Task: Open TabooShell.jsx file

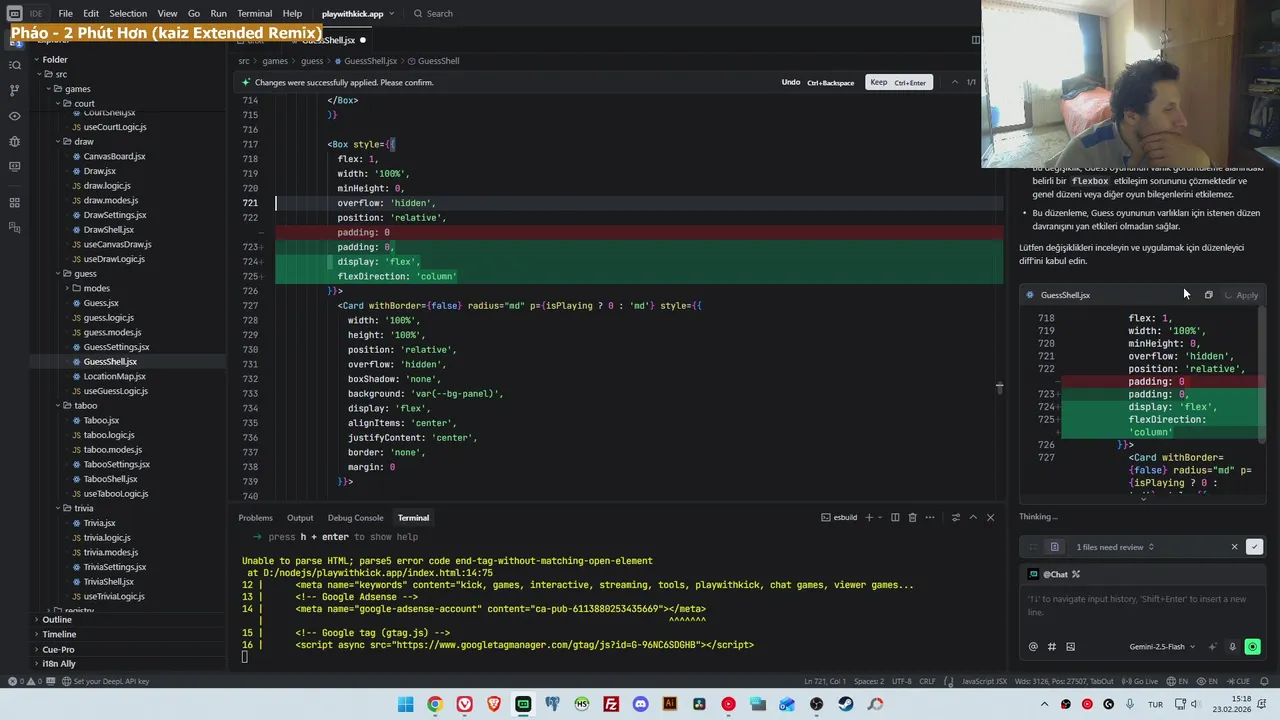Action: [108, 479]
